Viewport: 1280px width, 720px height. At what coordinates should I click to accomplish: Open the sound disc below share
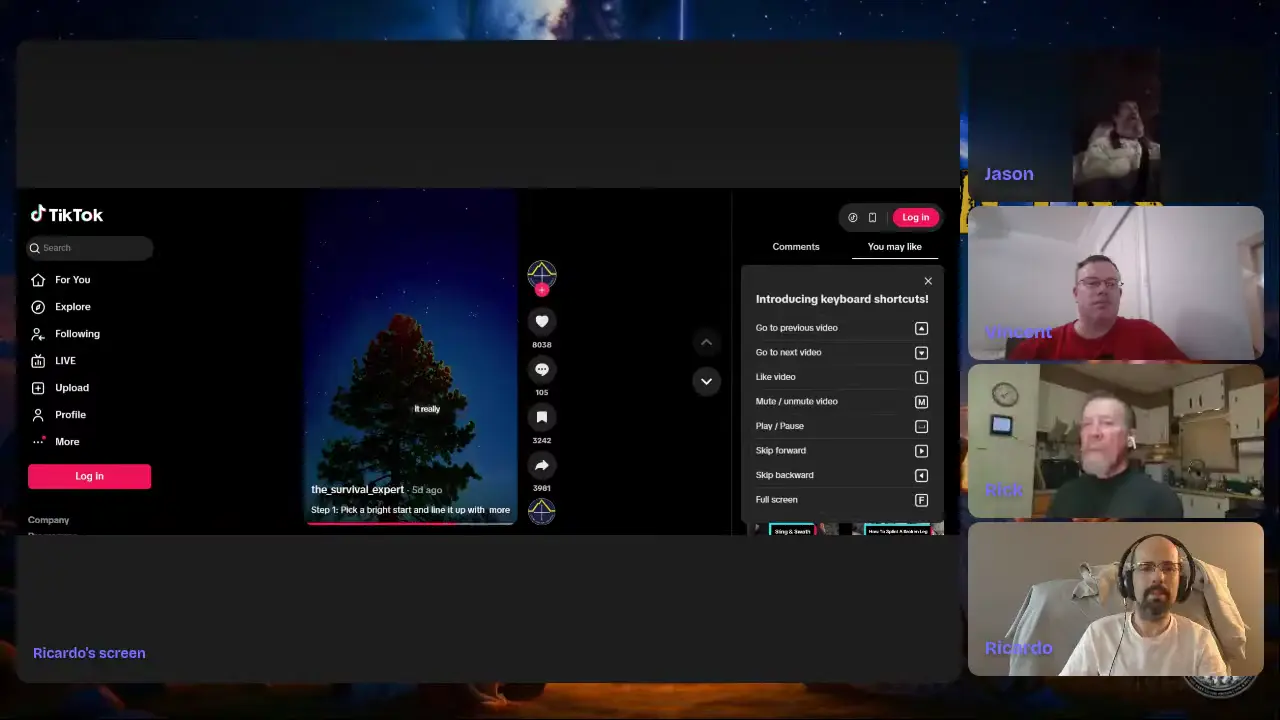pos(542,511)
